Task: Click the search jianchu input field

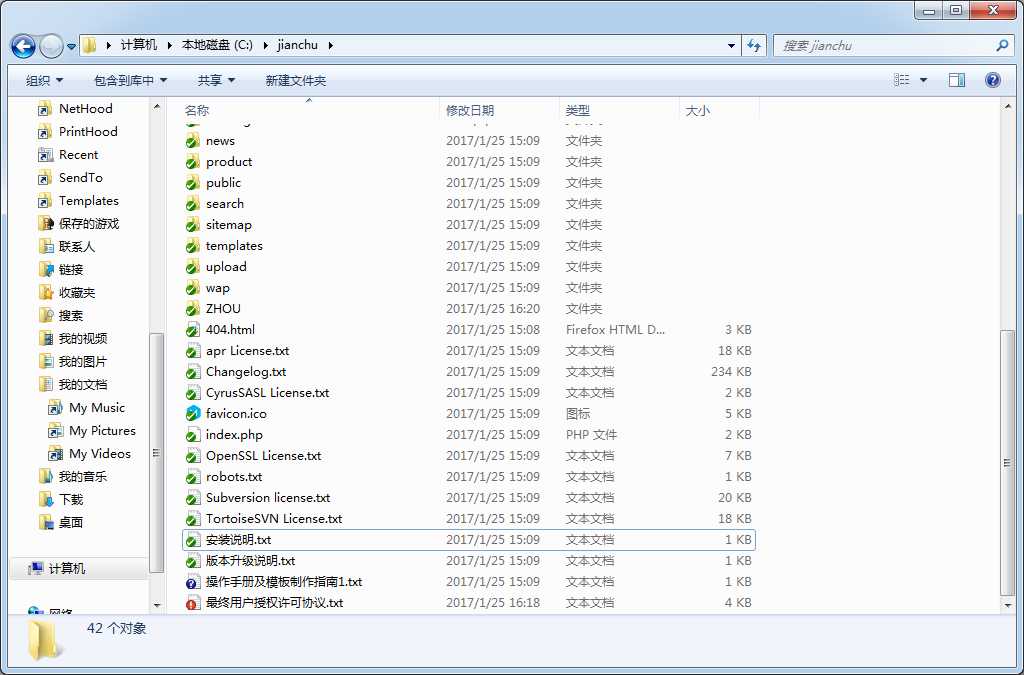Action: tap(887, 46)
